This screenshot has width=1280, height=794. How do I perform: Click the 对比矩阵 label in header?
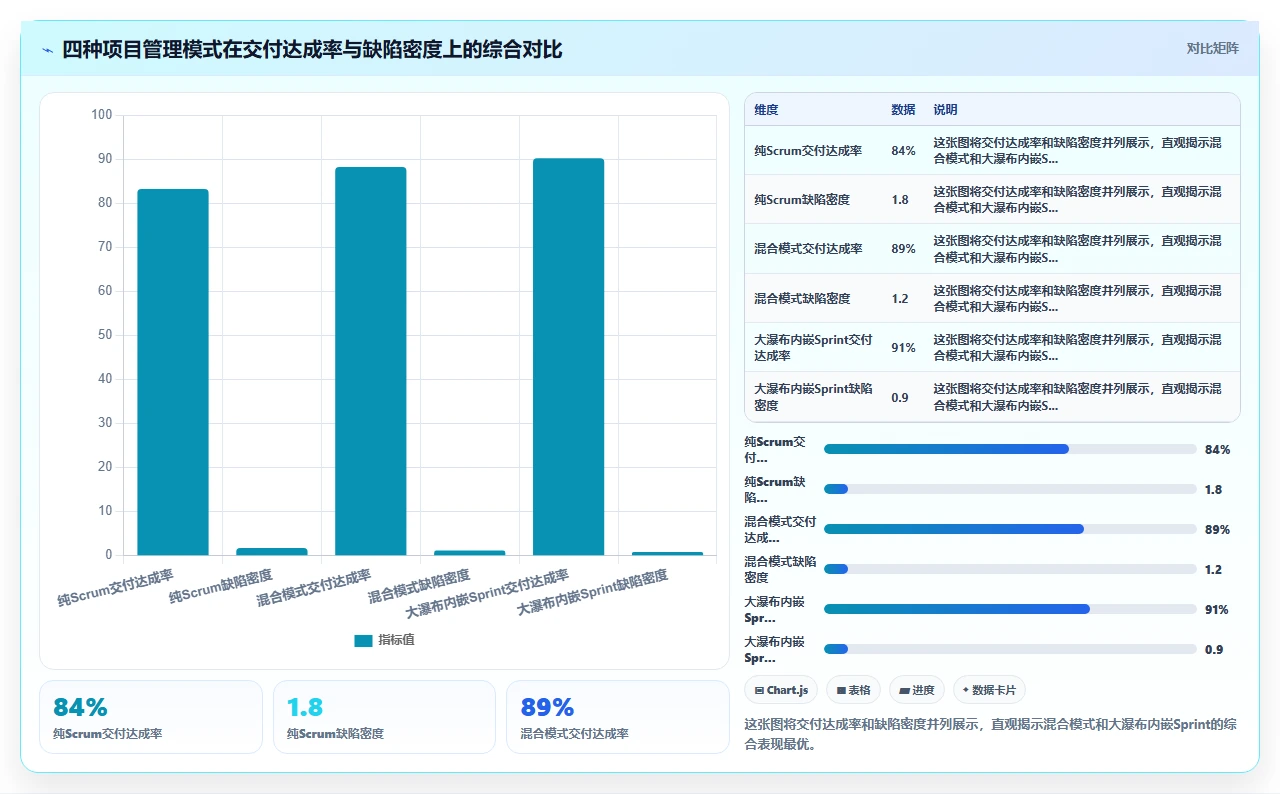tap(1212, 48)
